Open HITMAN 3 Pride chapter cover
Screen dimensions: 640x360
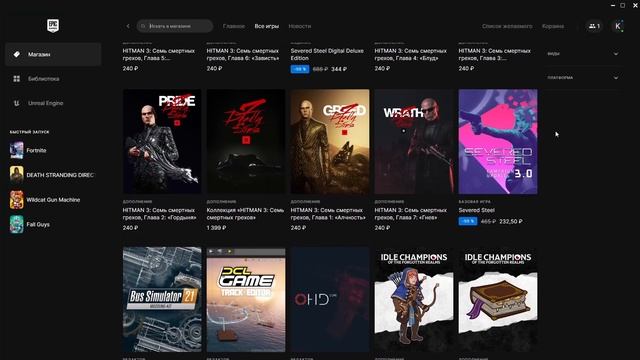tap(162, 141)
